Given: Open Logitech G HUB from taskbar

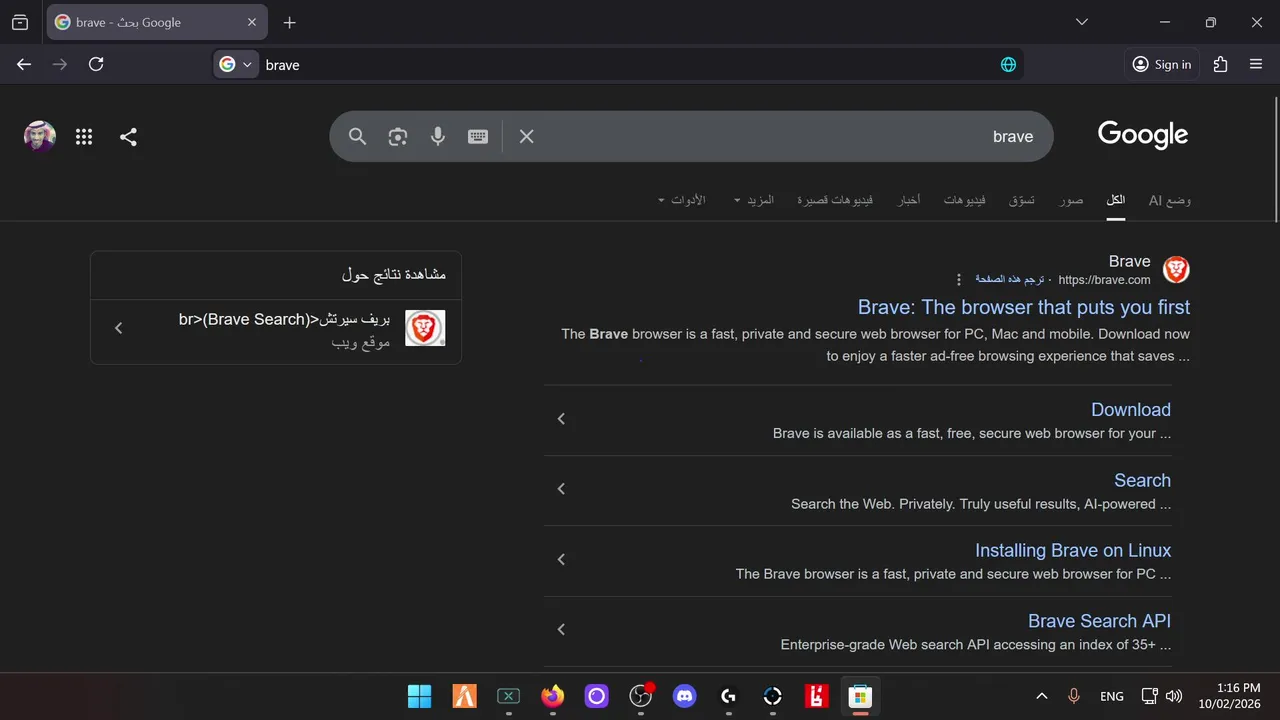Looking at the screenshot, I should (729, 696).
